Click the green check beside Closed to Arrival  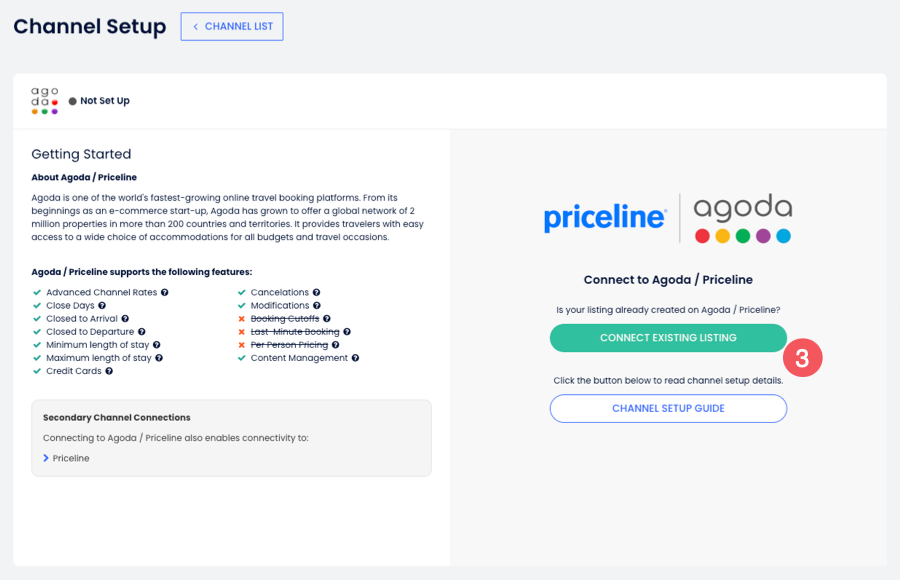click(x=36, y=318)
